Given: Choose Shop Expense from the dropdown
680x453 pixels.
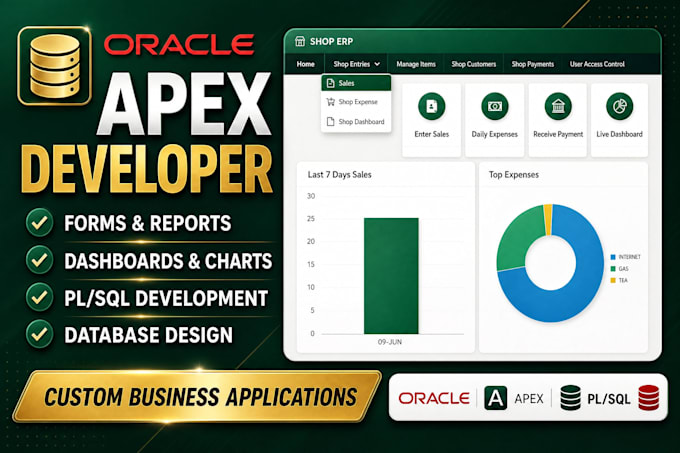Looking at the screenshot, I should point(356,102).
